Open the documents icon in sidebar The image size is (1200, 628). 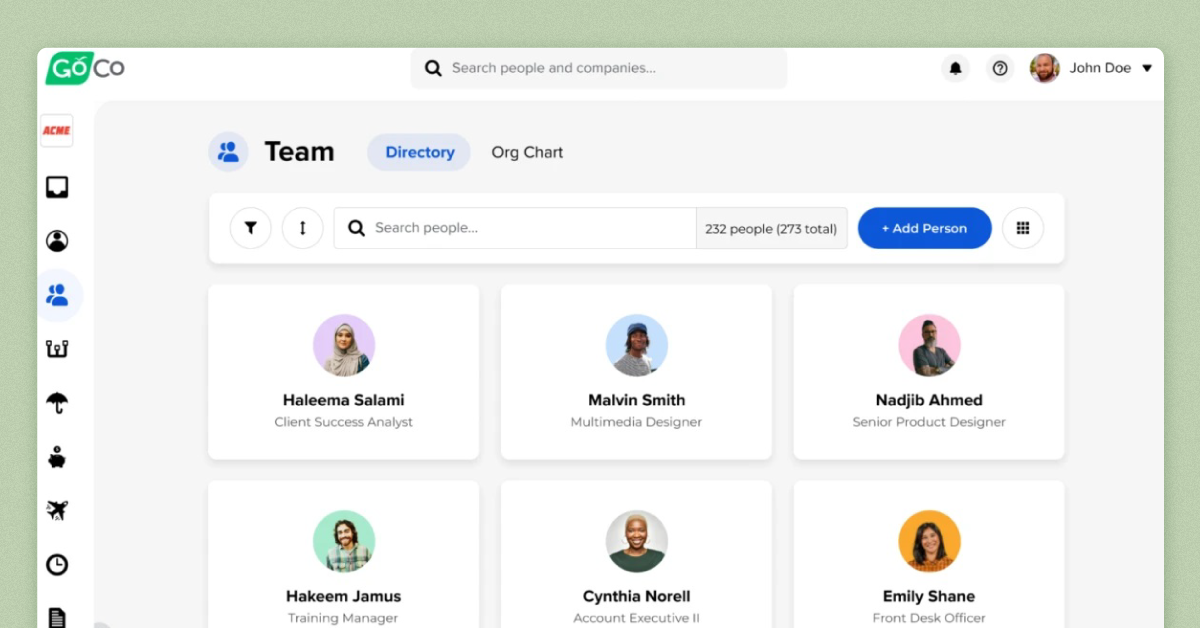coord(57,617)
